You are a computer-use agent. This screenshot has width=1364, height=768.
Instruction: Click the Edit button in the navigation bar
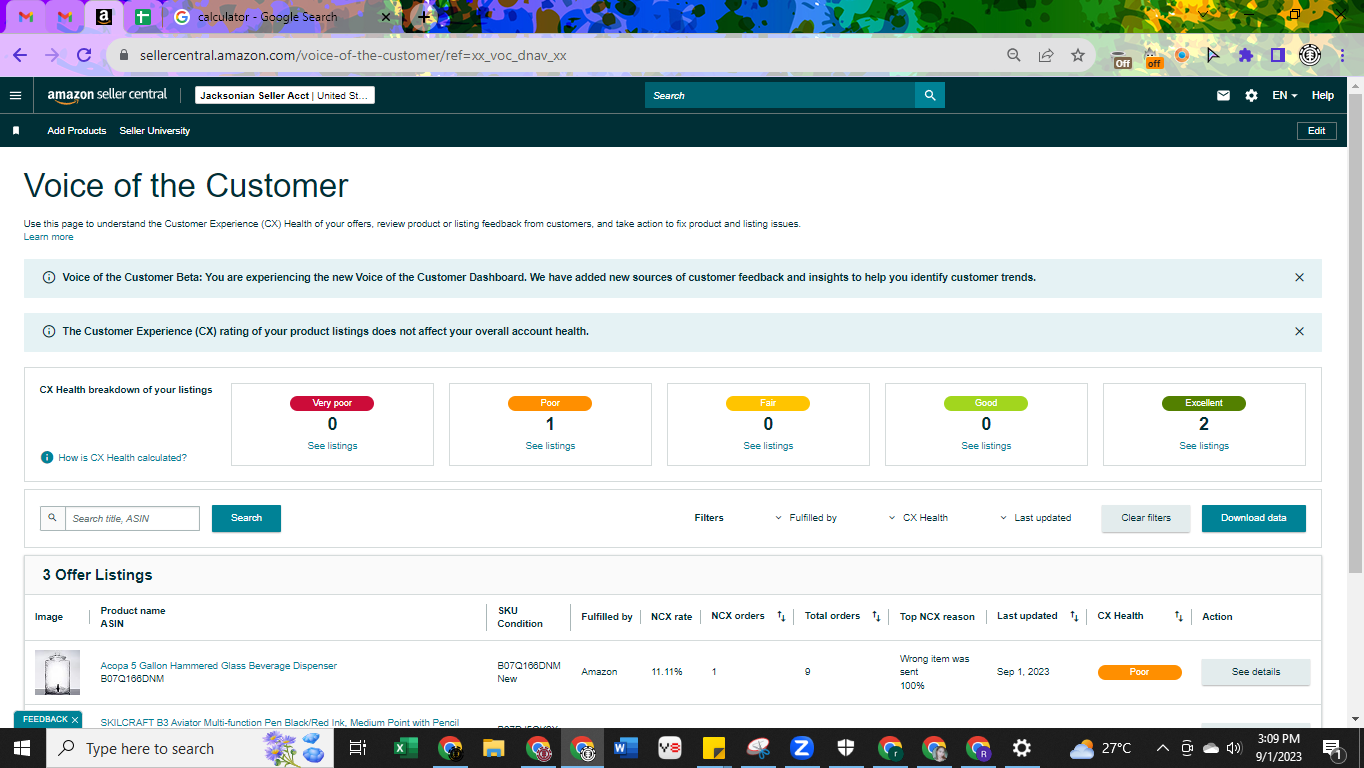[x=1317, y=131]
